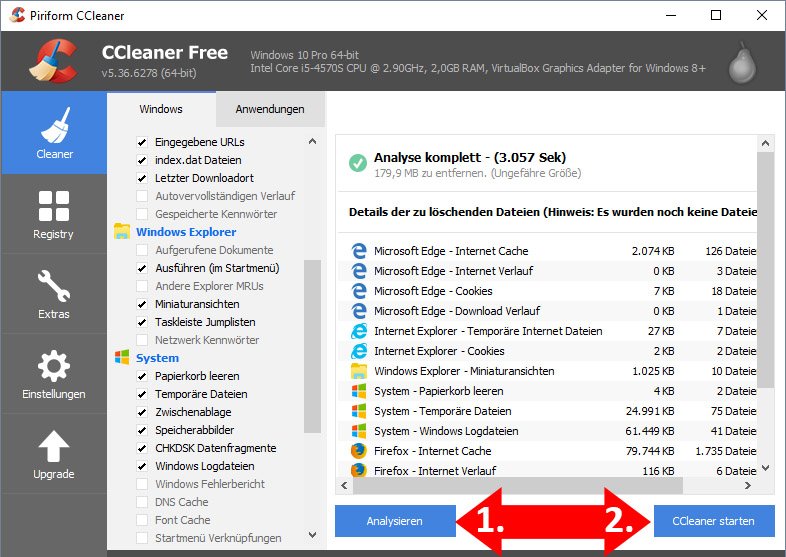Click options list vertical scrollbar thumb
Image resolution: width=786 pixels, height=557 pixels.
point(312,346)
